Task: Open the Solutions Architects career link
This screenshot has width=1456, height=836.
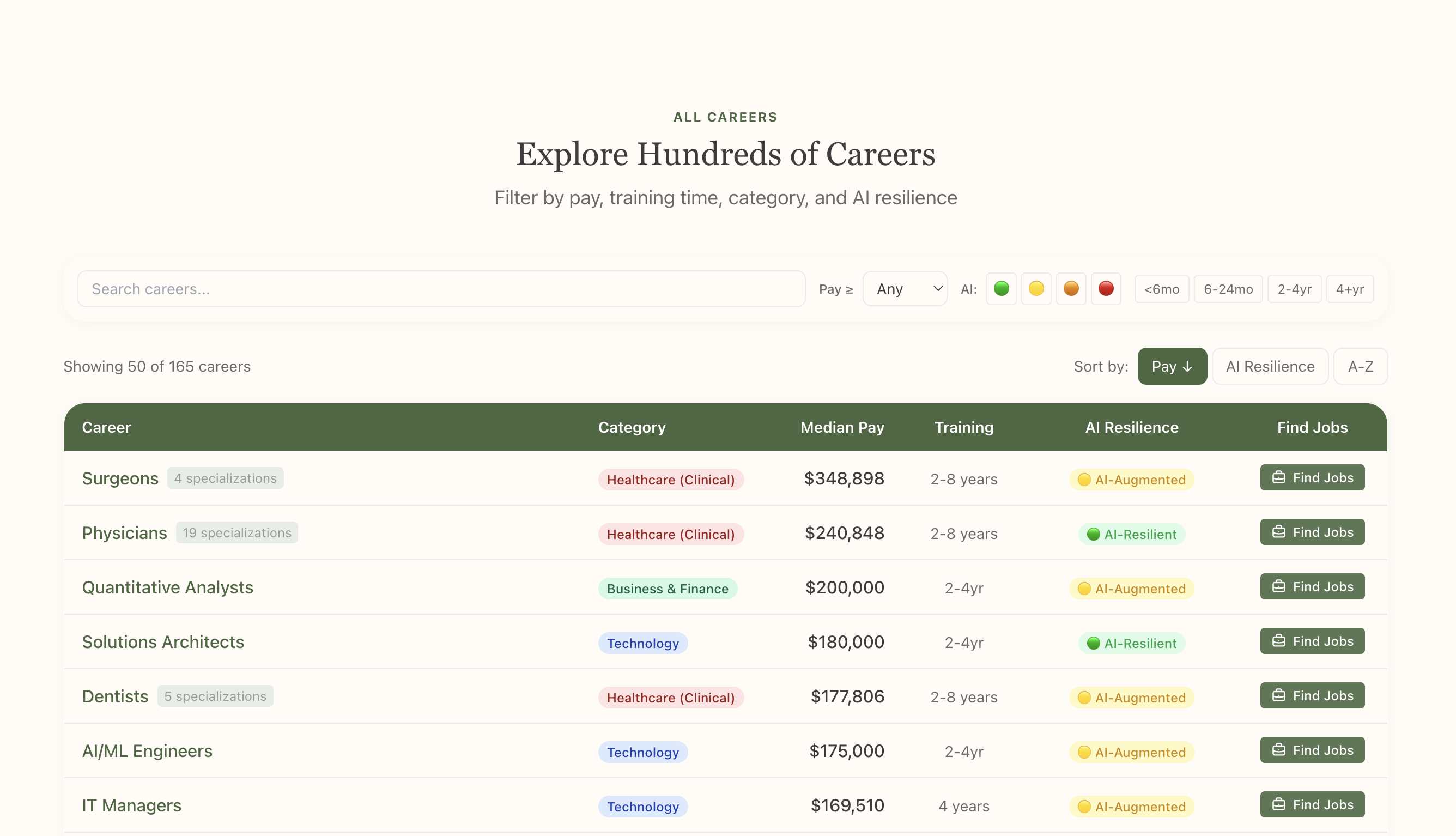Action: click(163, 642)
